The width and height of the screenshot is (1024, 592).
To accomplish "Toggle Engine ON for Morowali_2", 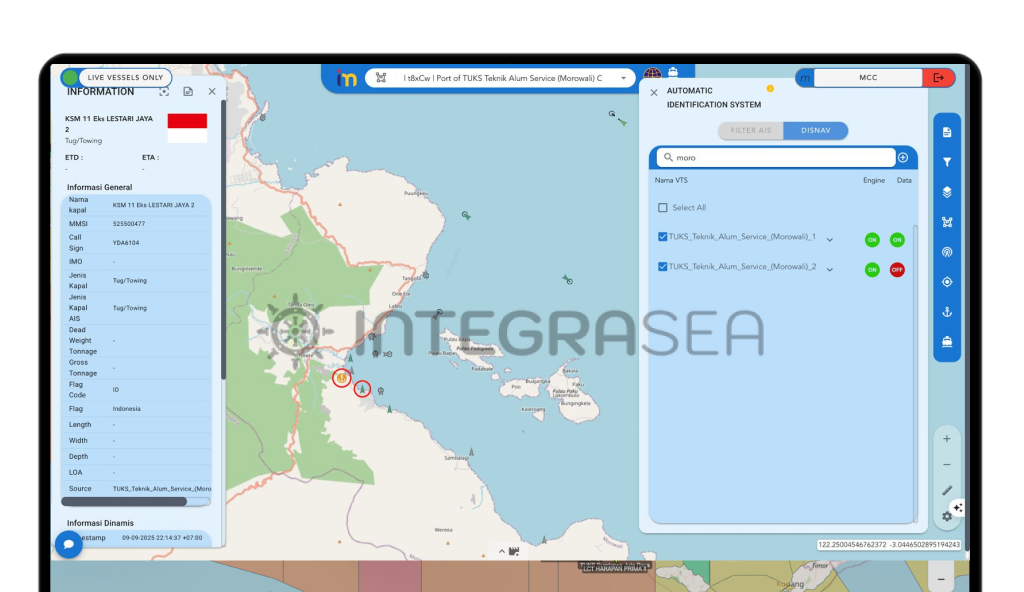I will [x=872, y=270].
